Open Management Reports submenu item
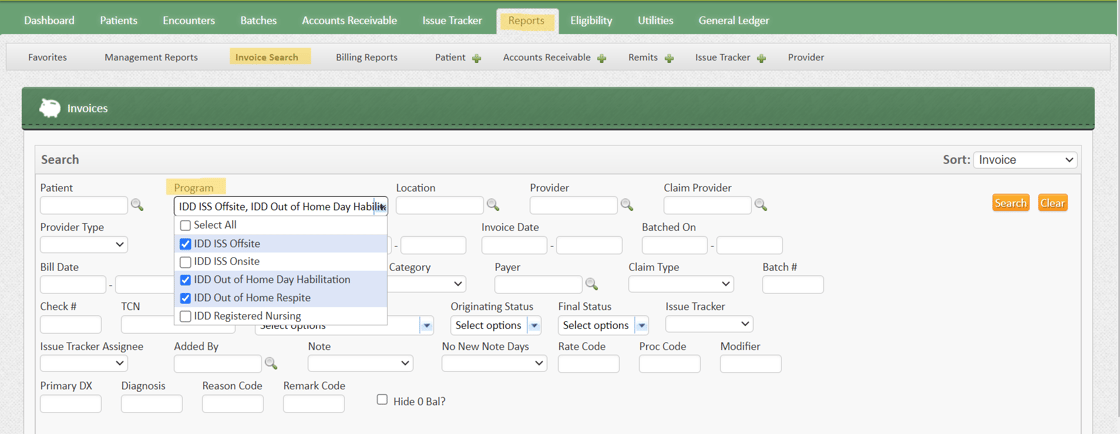 tap(151, 57)
